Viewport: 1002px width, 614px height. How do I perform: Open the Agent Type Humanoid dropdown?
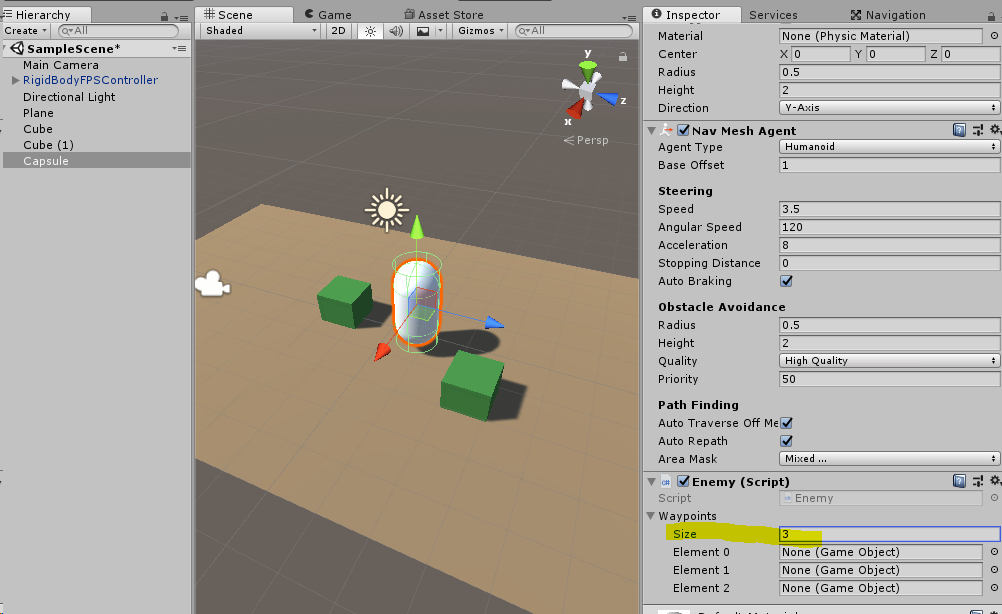[x=889, y=147]
